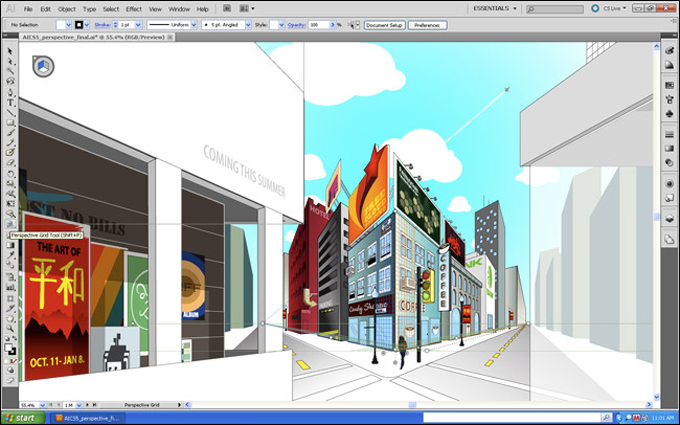Open the 5 pt. Angled brush dropdown
Screen dimensions: 680x425
[x=226, y=25]
